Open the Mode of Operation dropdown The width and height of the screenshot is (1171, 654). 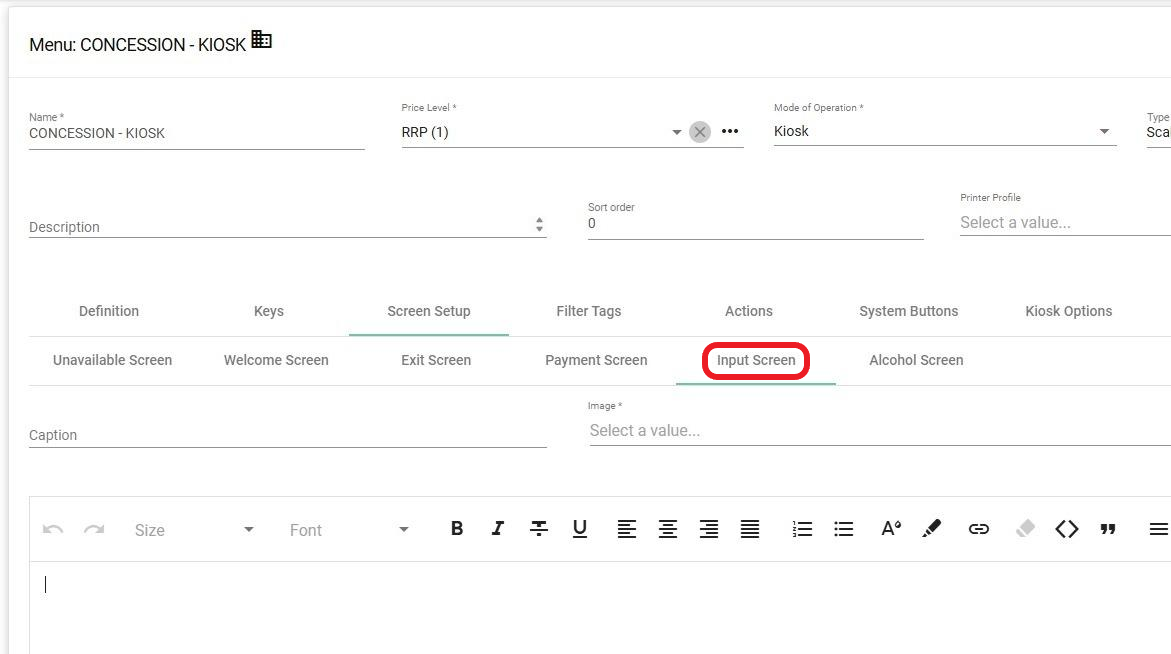pyautogui.click(x=1104, y=131)
